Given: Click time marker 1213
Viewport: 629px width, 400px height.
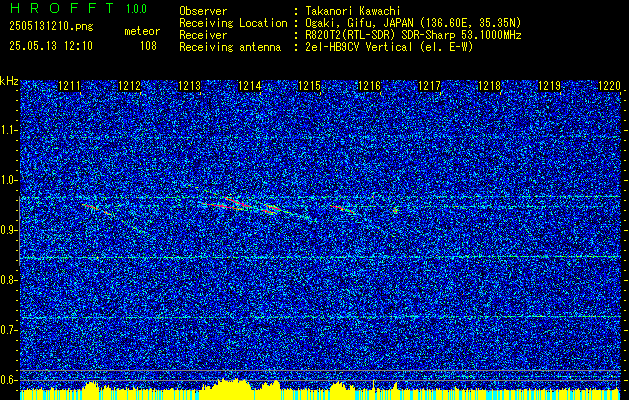Looking at the screenshot, I should pos(189,86).
